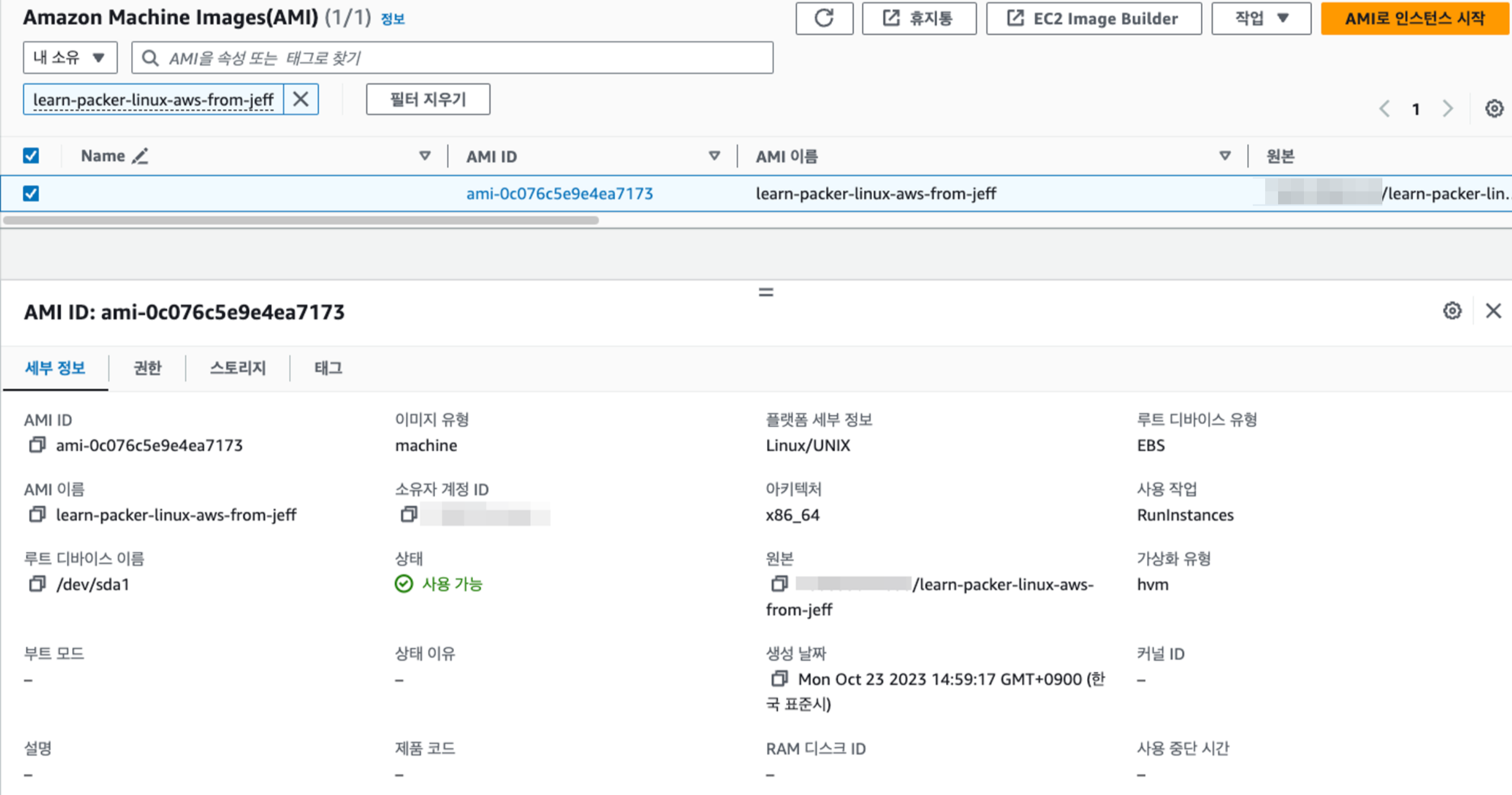
Task: Open detail panel preferences gear
Action: [1452, 310]
